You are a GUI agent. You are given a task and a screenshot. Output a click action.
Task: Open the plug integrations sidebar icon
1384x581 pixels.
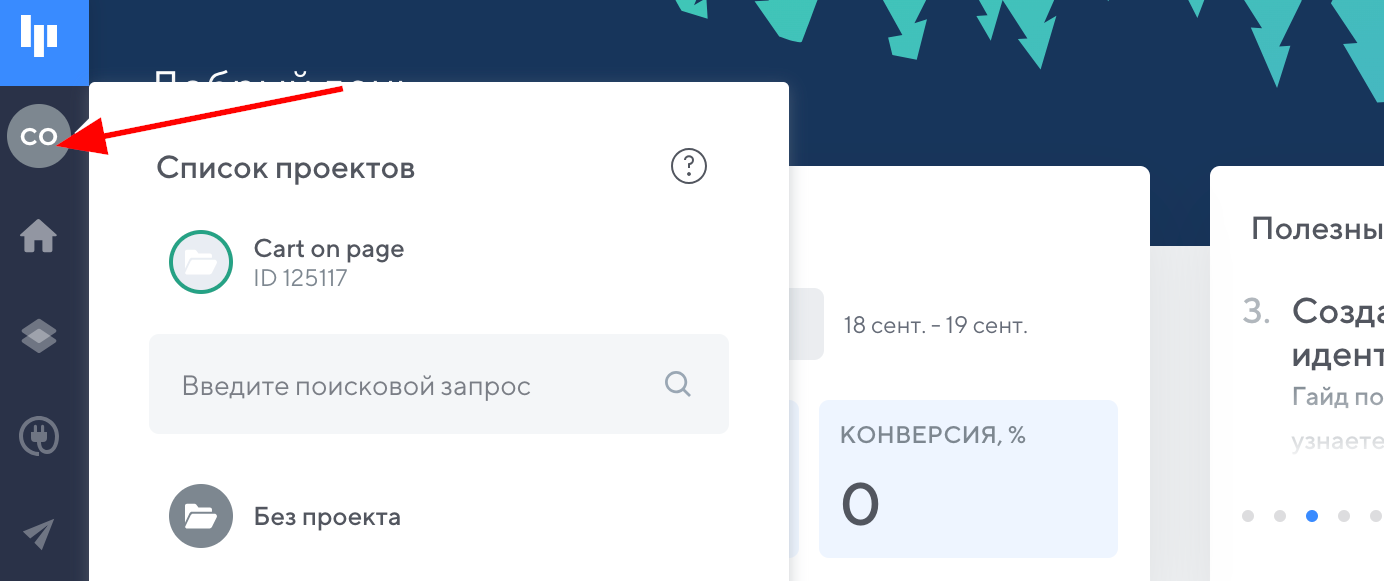pos(39,436)
